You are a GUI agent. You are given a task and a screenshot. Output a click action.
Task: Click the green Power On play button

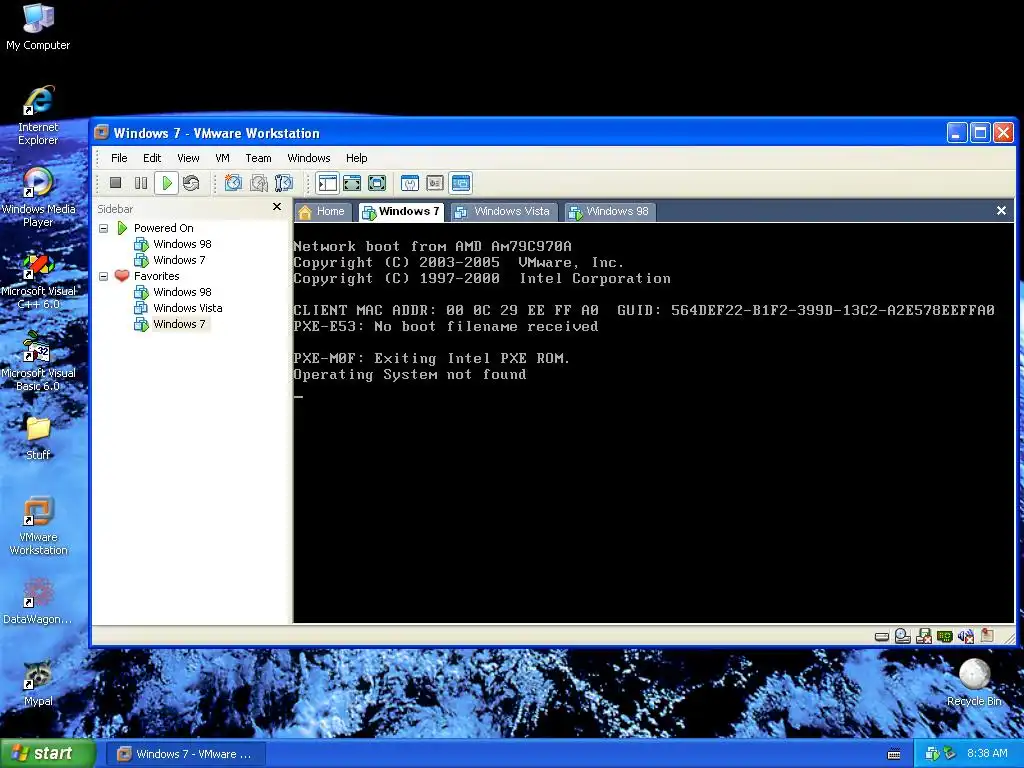tap(167, 184)
